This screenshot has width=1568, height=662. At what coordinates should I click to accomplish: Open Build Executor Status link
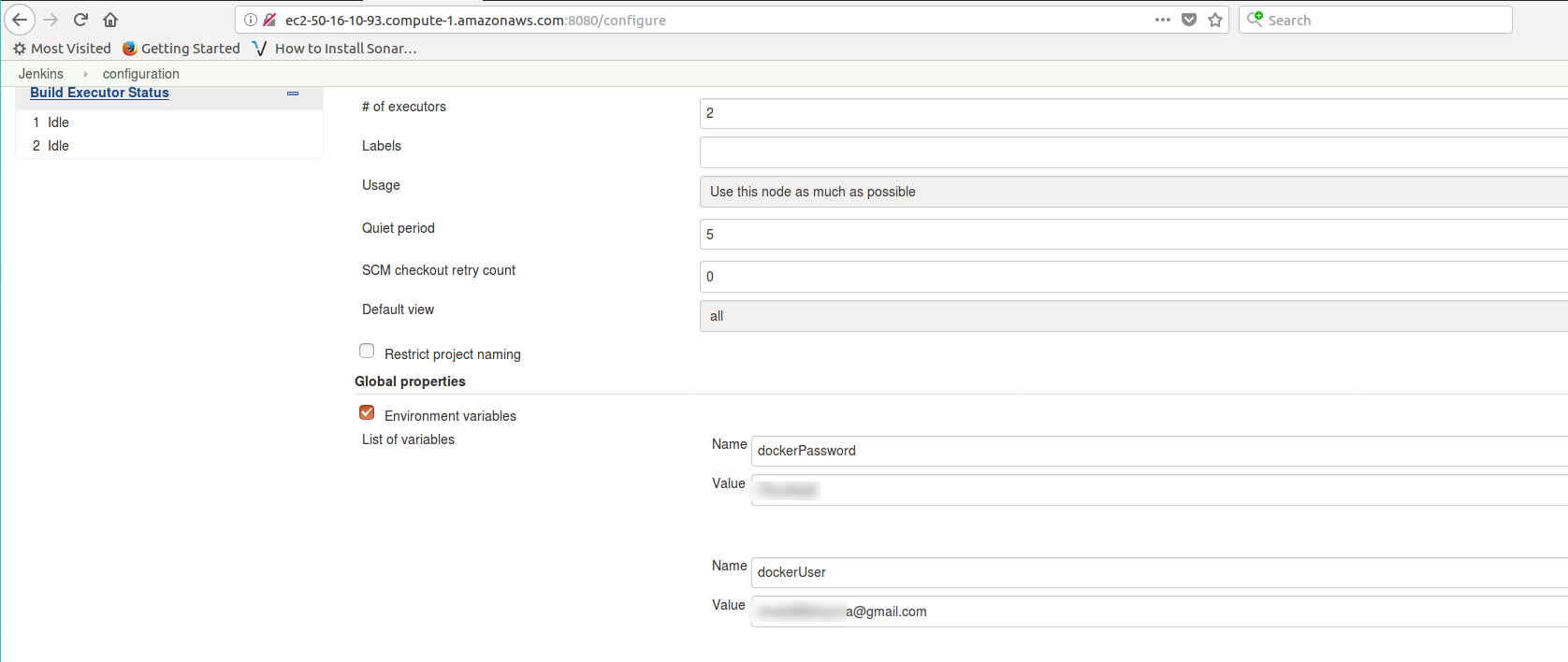pyautogui.click(x=99, y=93)
